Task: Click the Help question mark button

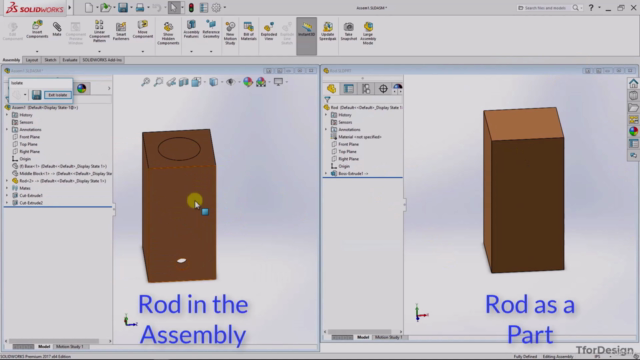Action: [x=591, y=8]
